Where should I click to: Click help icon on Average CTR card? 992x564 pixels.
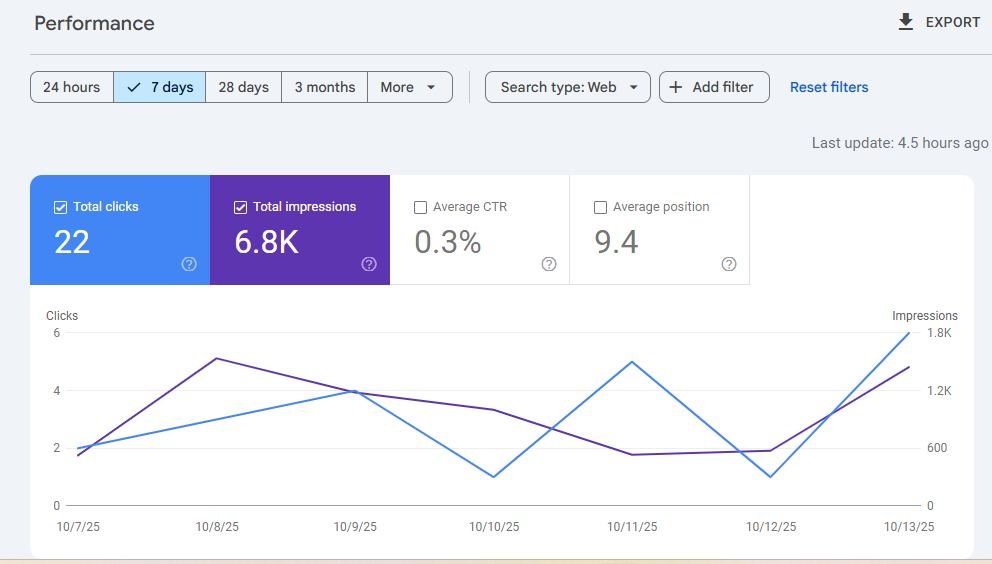click(549, 264)
